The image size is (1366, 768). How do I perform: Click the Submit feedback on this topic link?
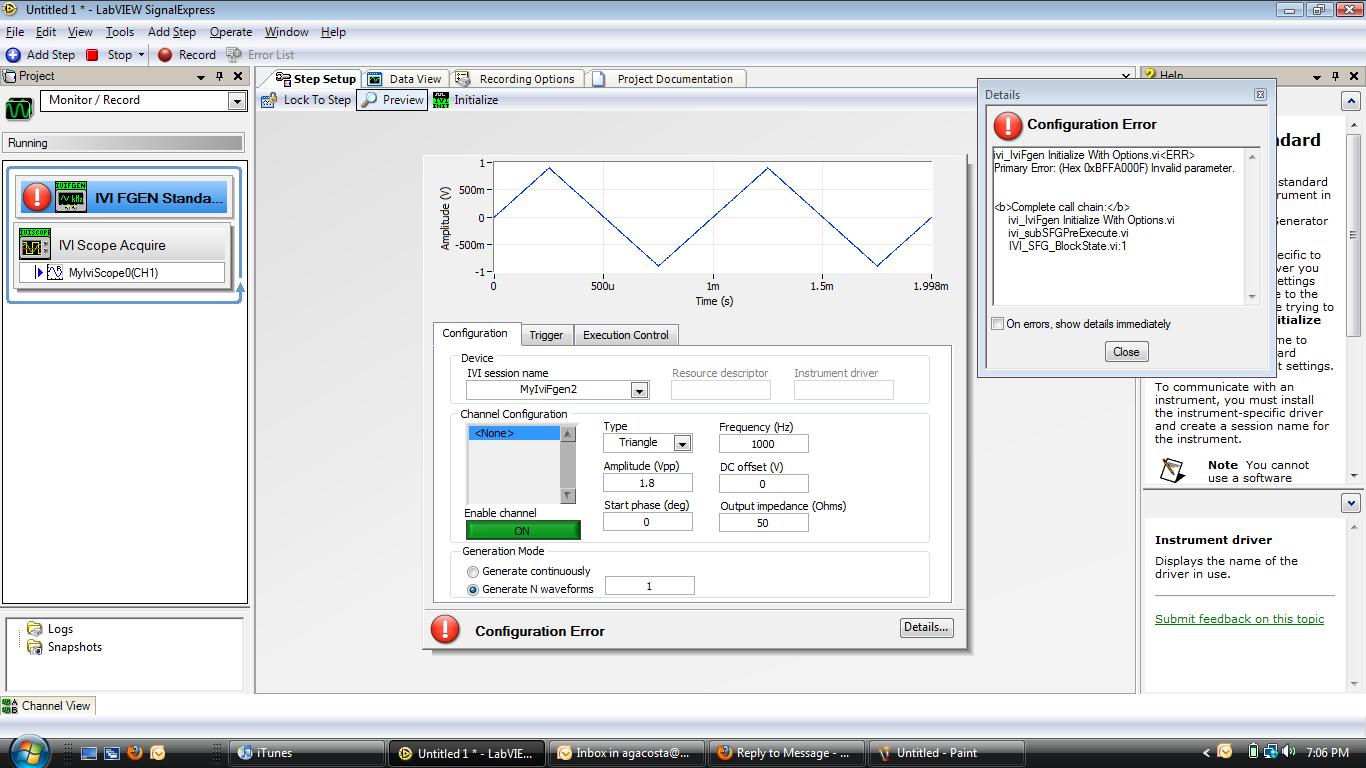click(1239, 619)
